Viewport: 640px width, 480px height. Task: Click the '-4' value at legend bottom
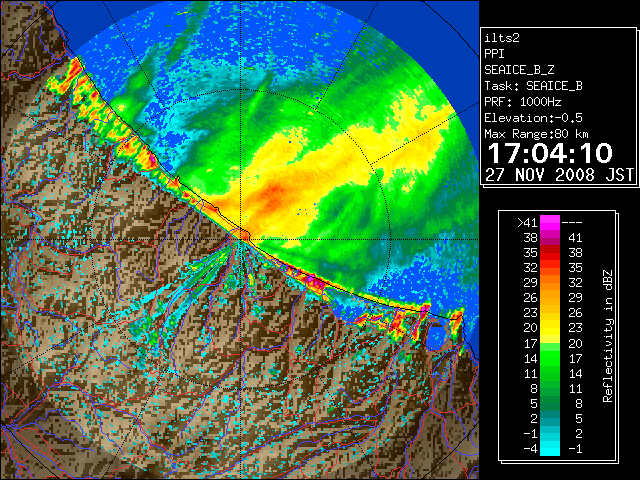point(530,448)
